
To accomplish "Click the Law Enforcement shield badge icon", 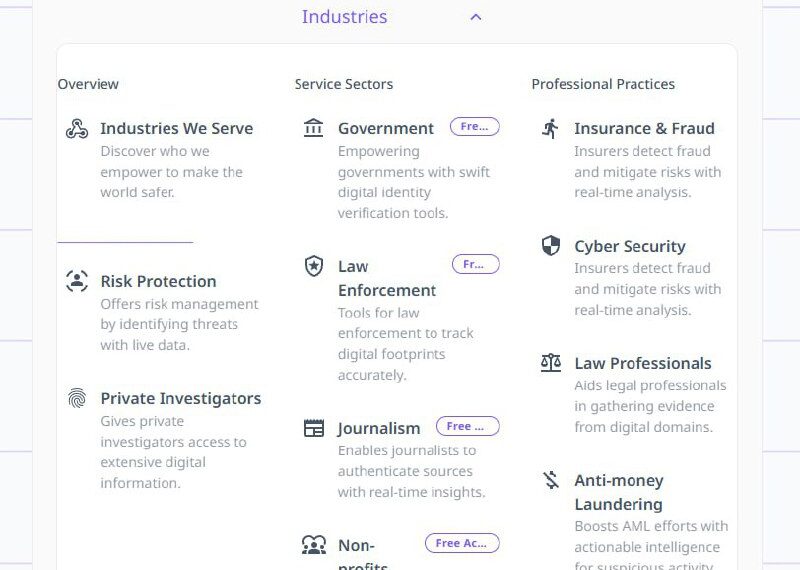I will click(314, 266).
